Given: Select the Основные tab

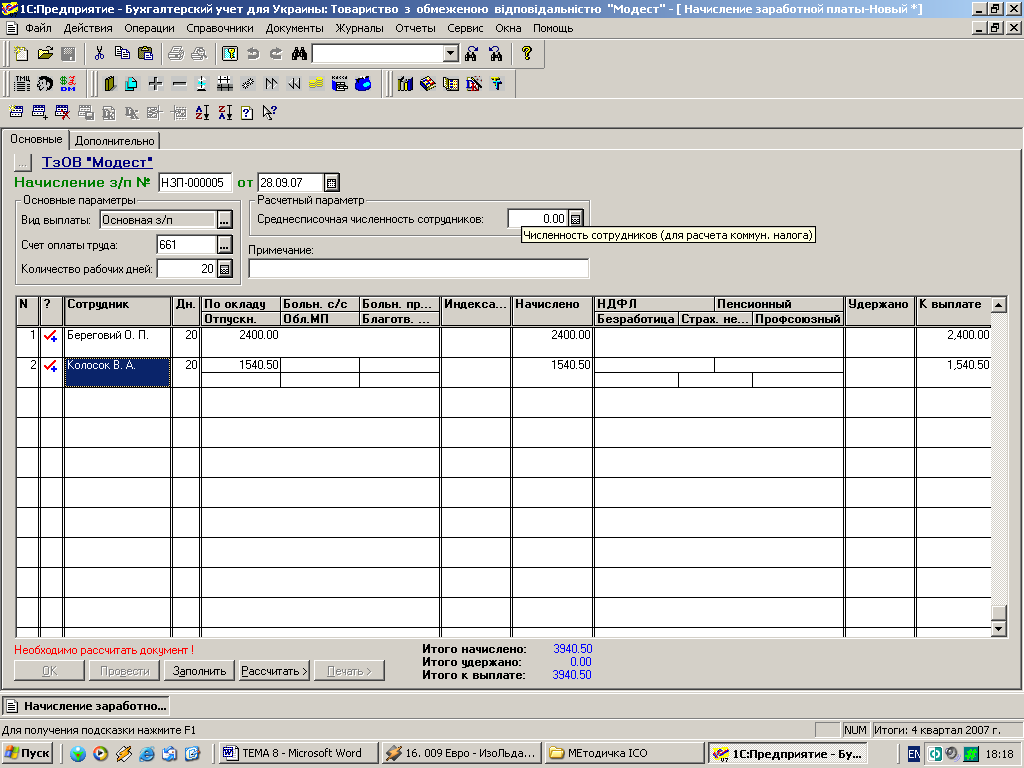Looking at the screenshot, I should tap(36, 139).
